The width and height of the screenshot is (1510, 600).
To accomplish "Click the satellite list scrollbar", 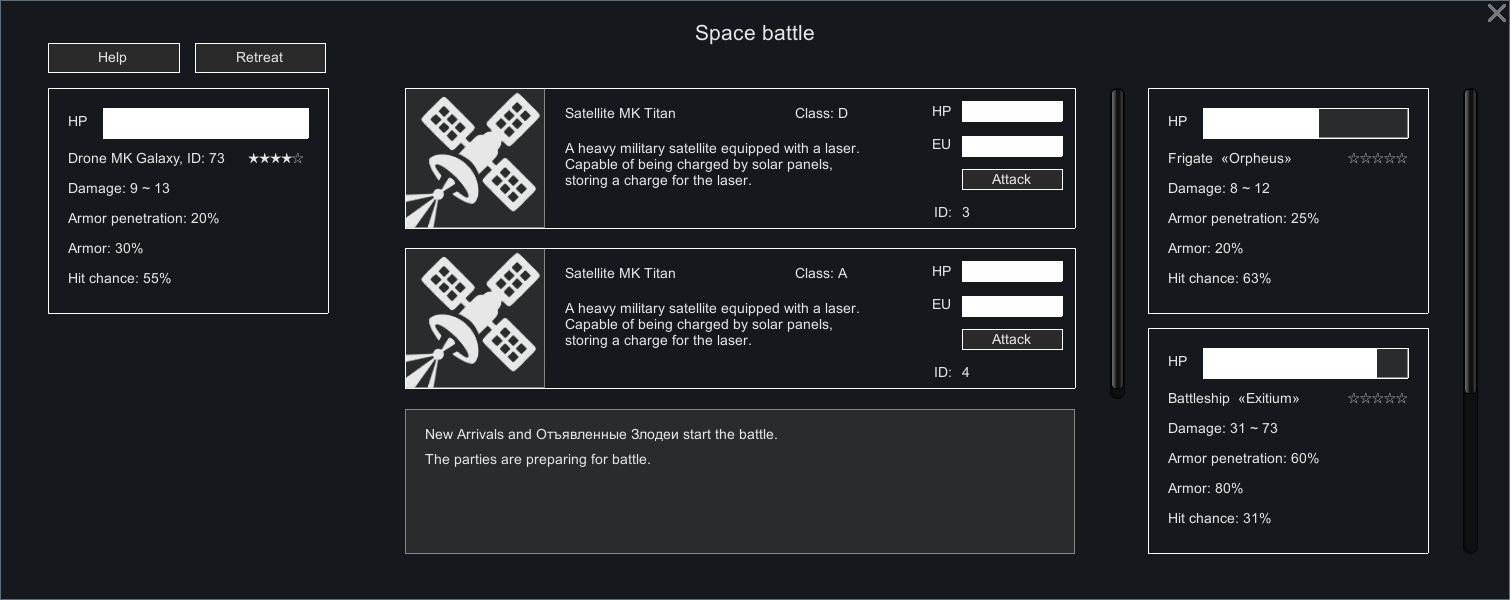I will point(1117,243).
